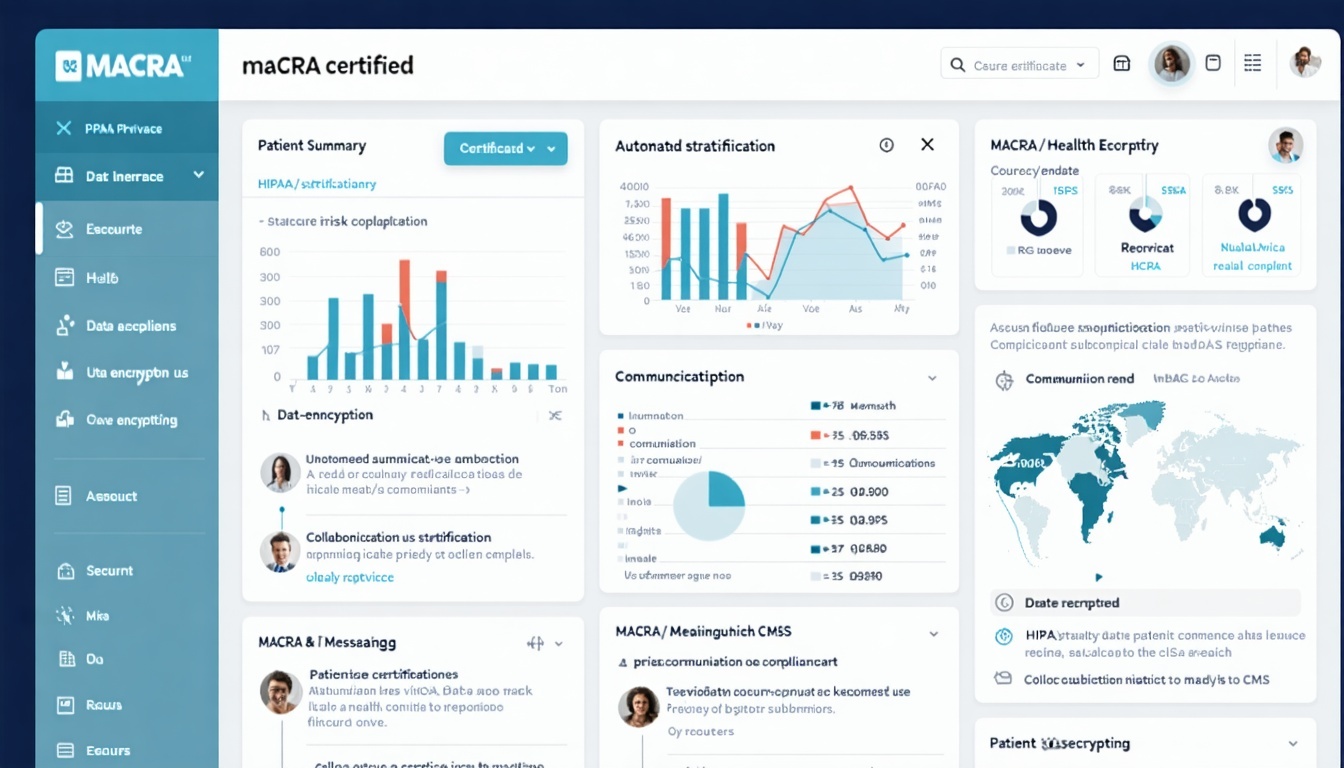Open the info icon on Automated stratification panel

click(886, 145)
